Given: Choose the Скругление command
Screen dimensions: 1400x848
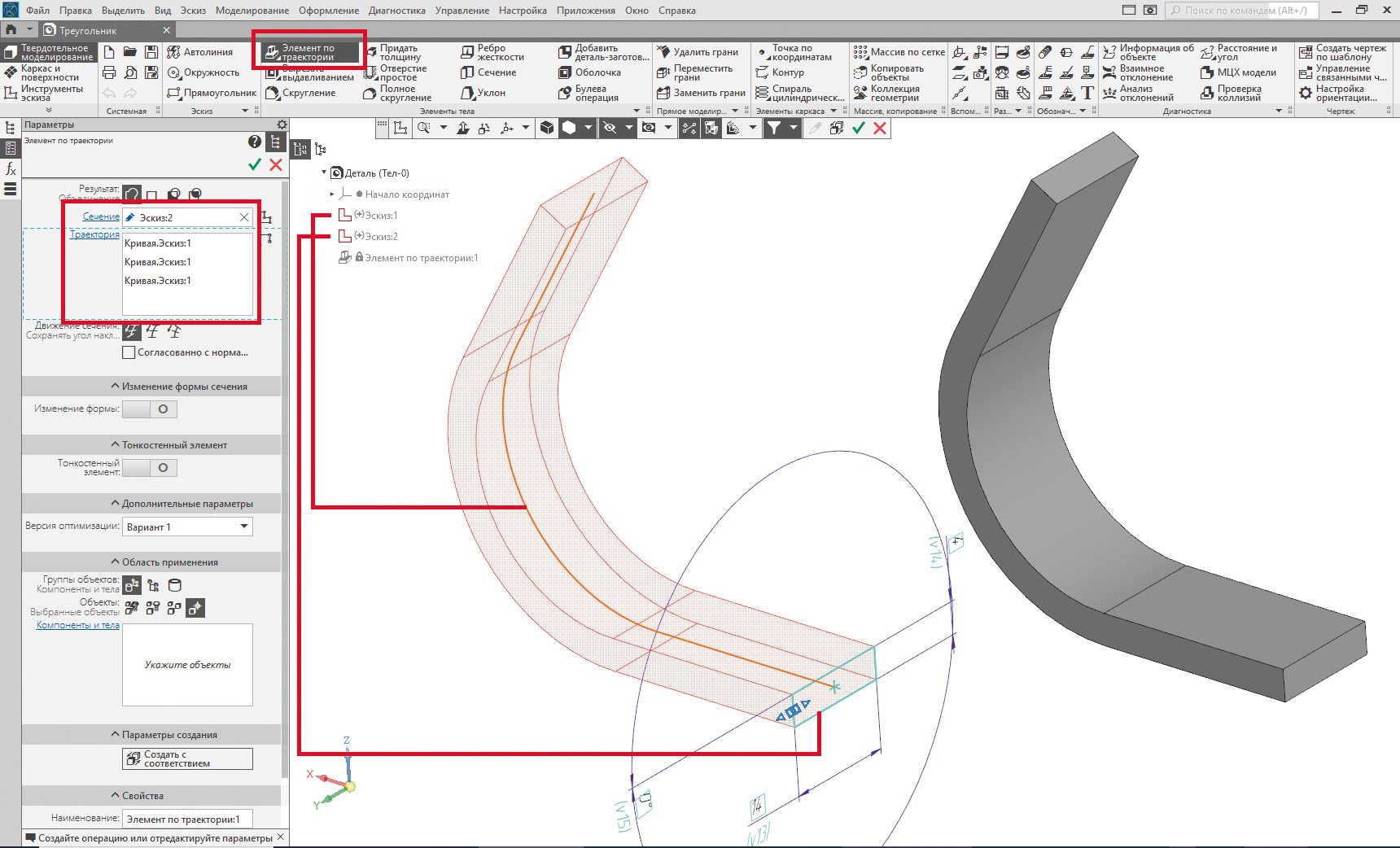Looking at the screenshot, I should coord(300,93).
